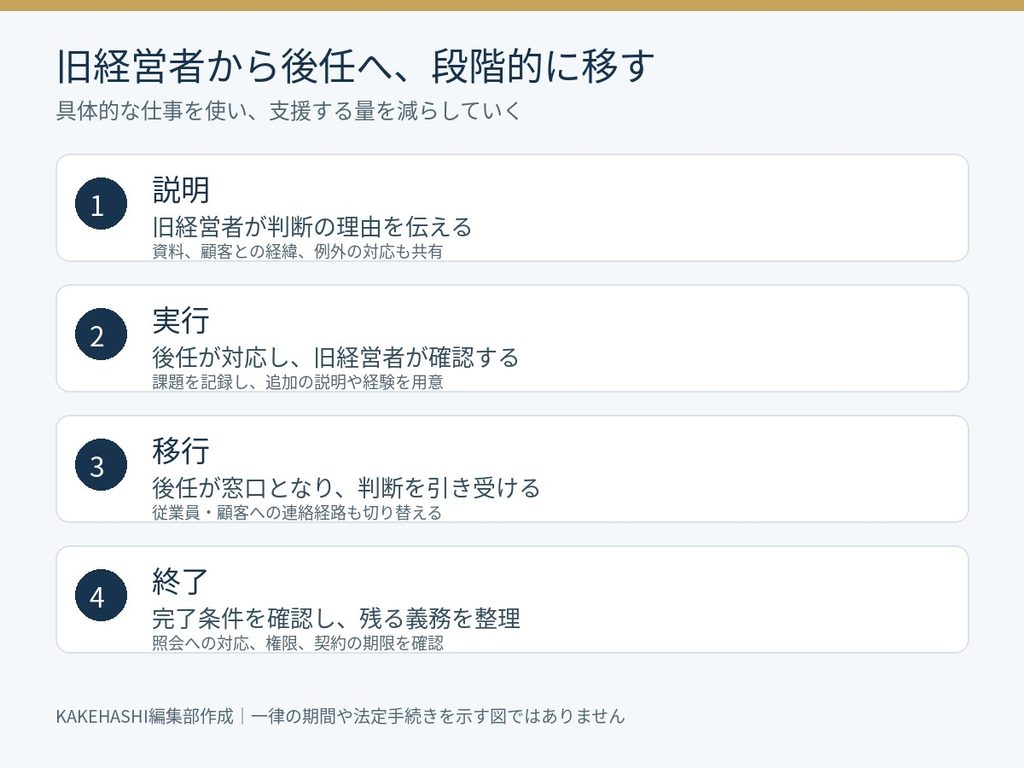This screenshot has height=768, width=1024.
Task: Click the 移行 step heading
Action: pyautogui.click(x=181, y=451)
